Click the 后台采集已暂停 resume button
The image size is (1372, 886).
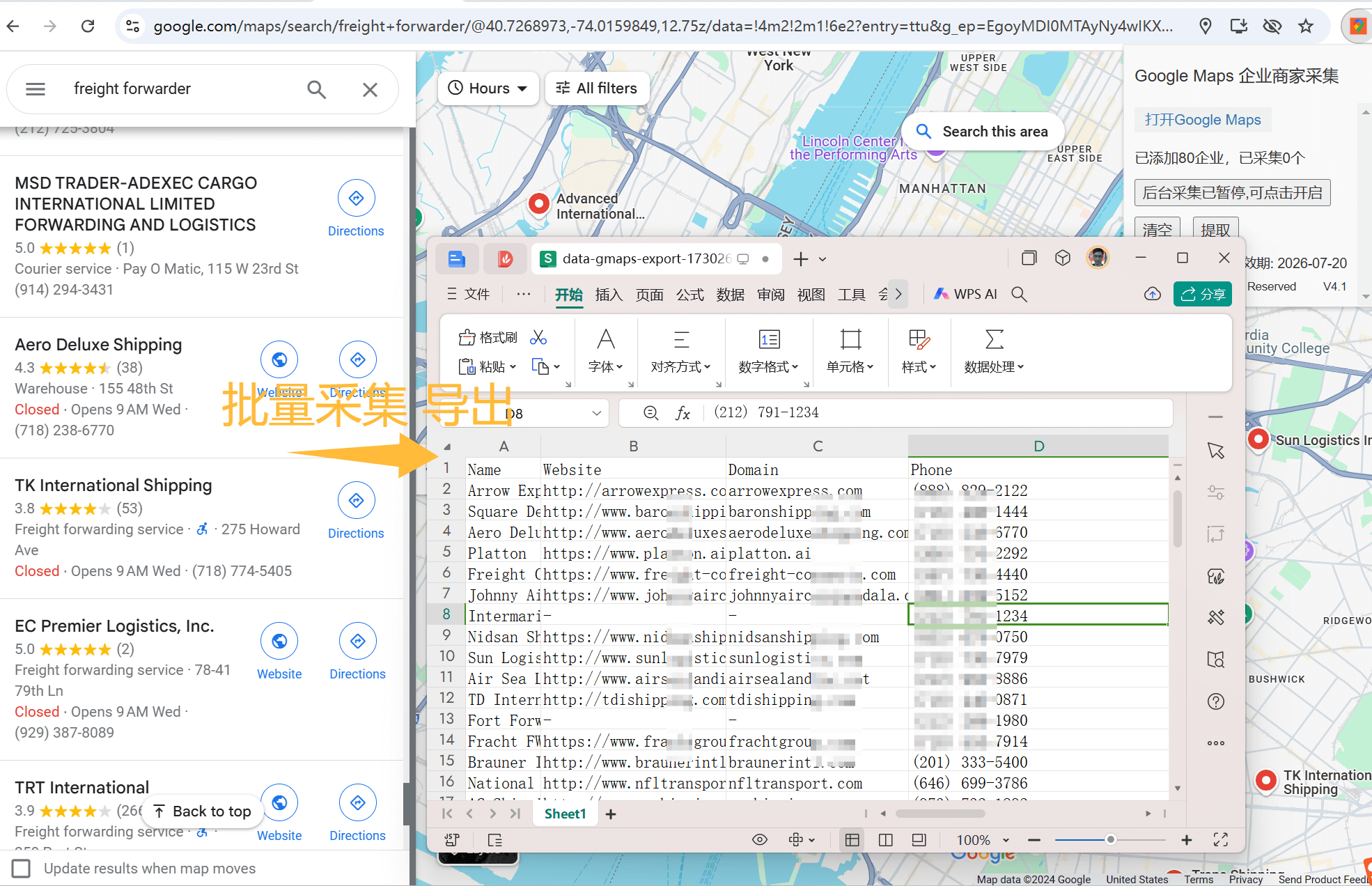click(x=1233, y=192)
